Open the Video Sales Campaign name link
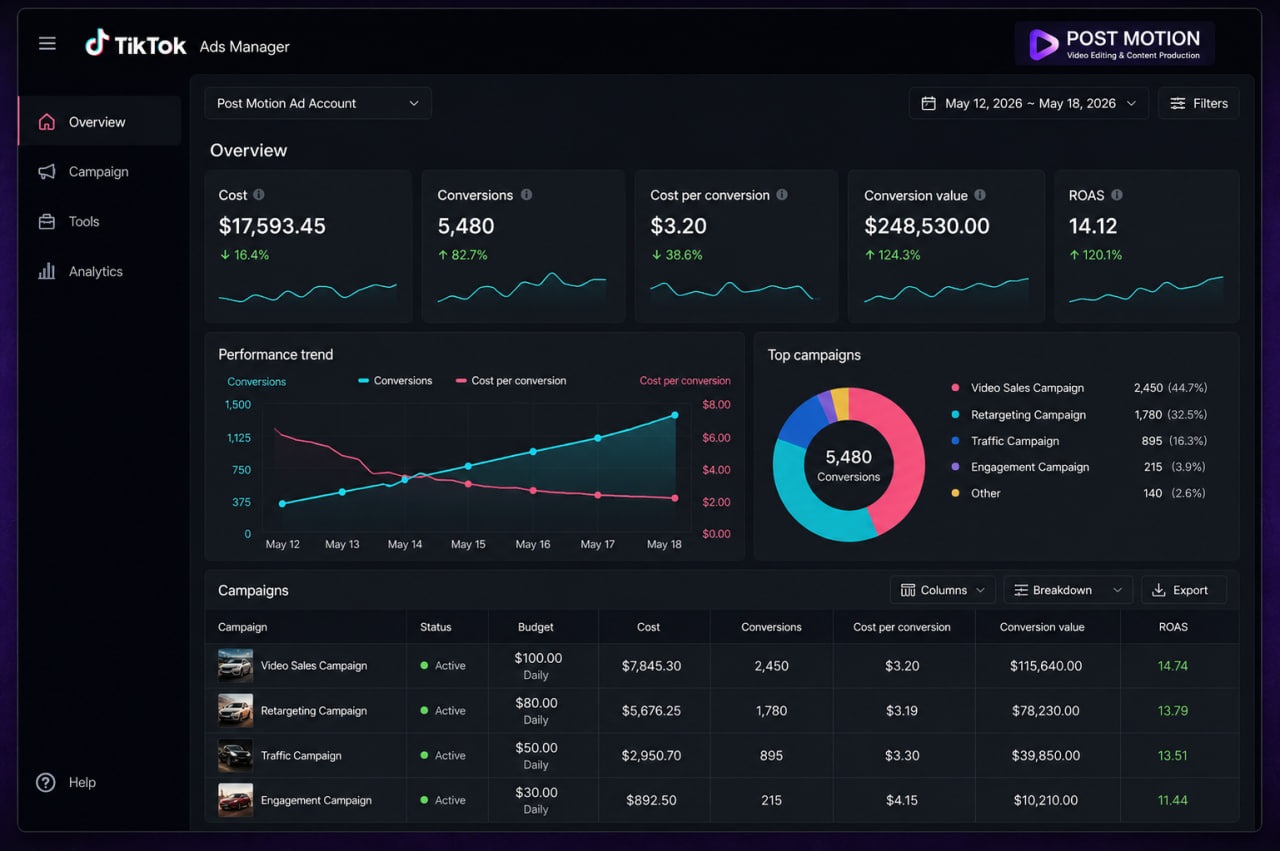 314,665
